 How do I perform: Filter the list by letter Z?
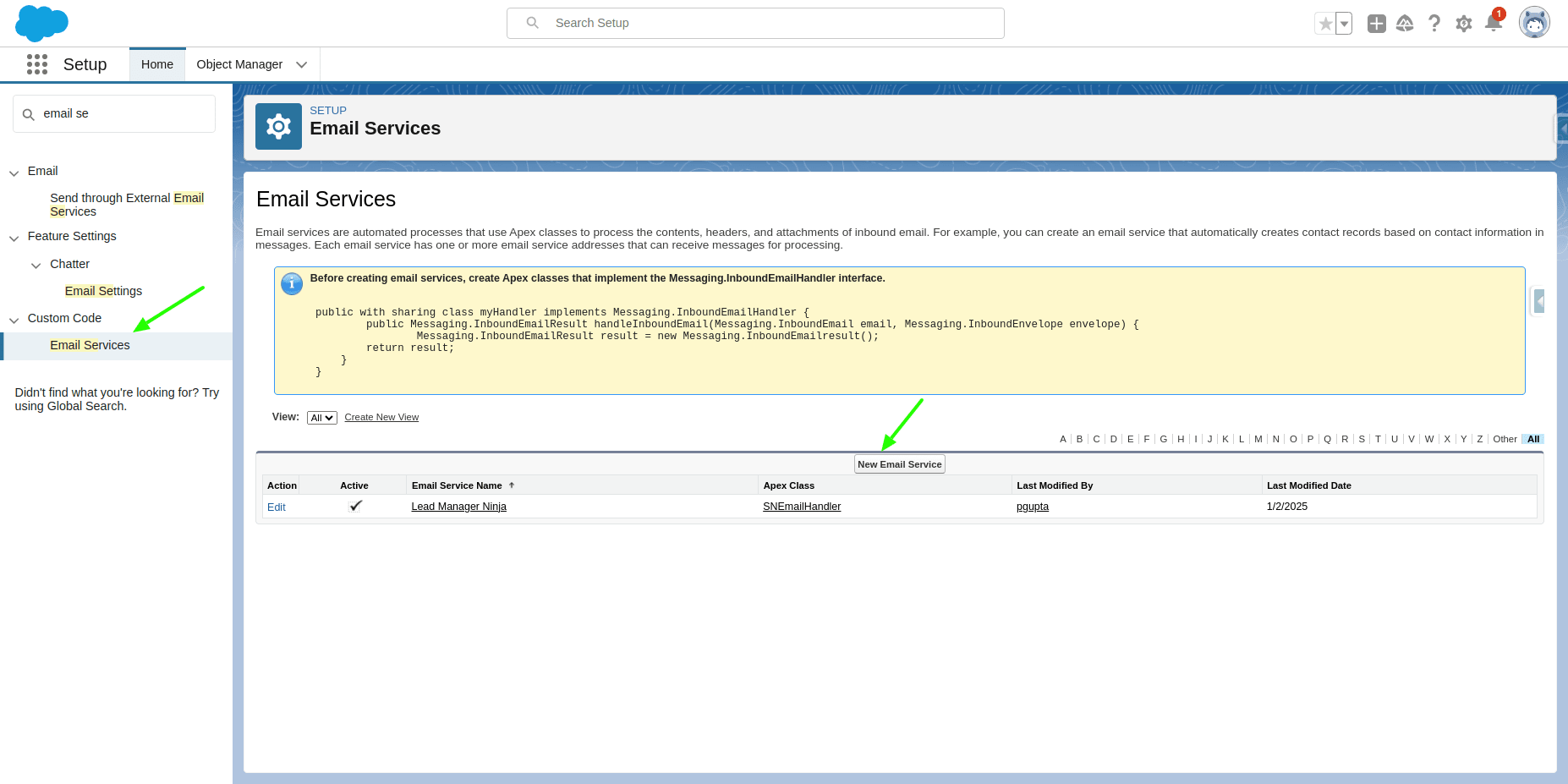click(1480, 439)
